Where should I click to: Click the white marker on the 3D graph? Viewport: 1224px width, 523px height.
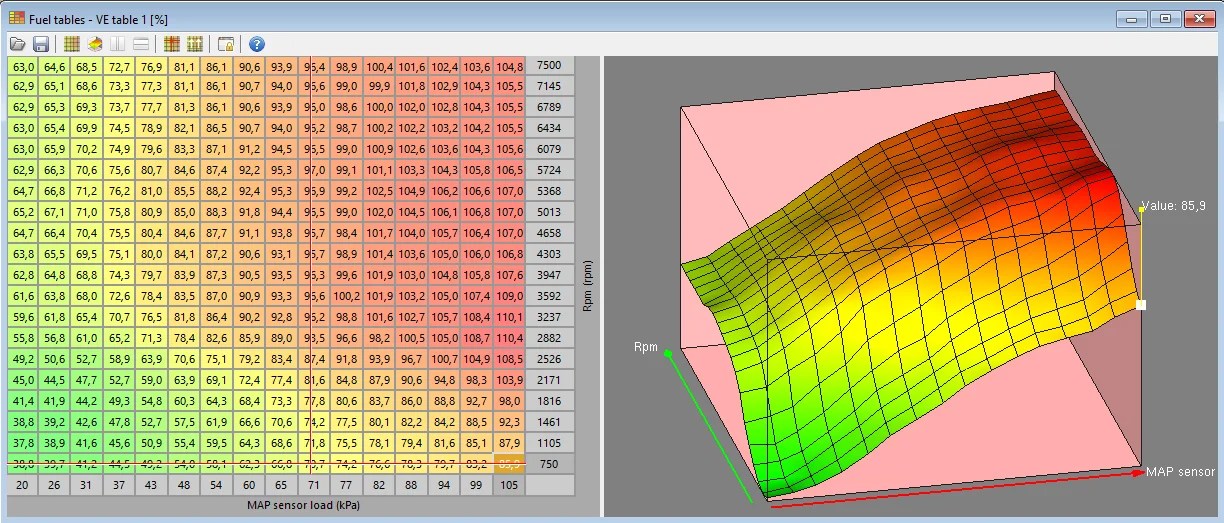coord(1141,305)
